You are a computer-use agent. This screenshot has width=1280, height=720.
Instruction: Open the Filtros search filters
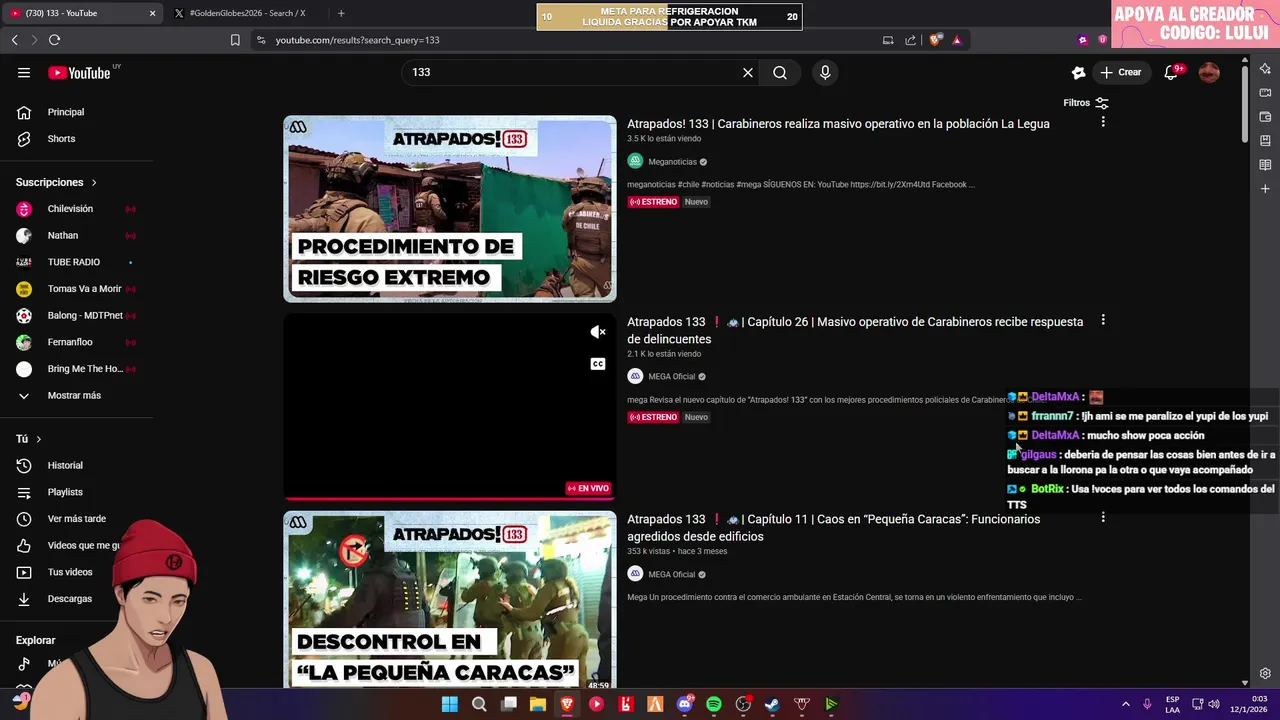[x=1086, y=103]
